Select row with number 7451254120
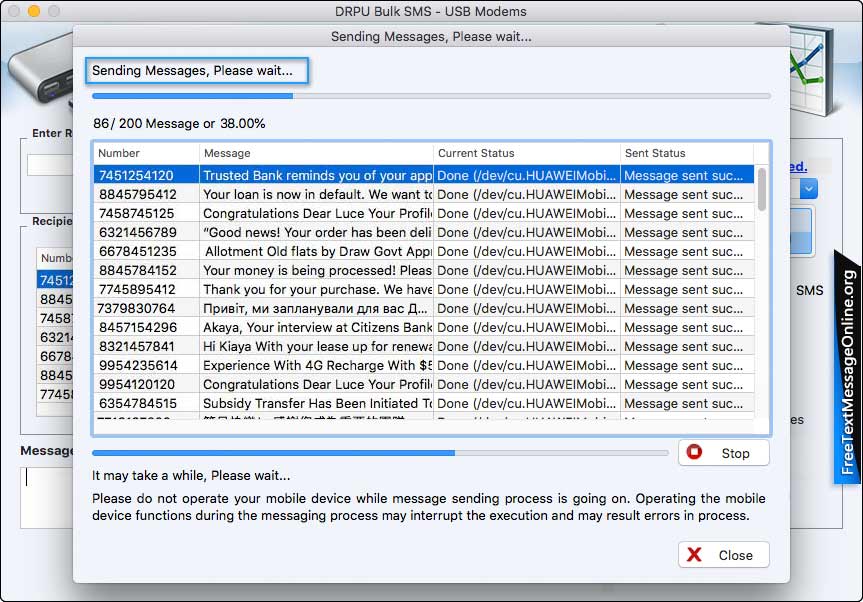 424,175
